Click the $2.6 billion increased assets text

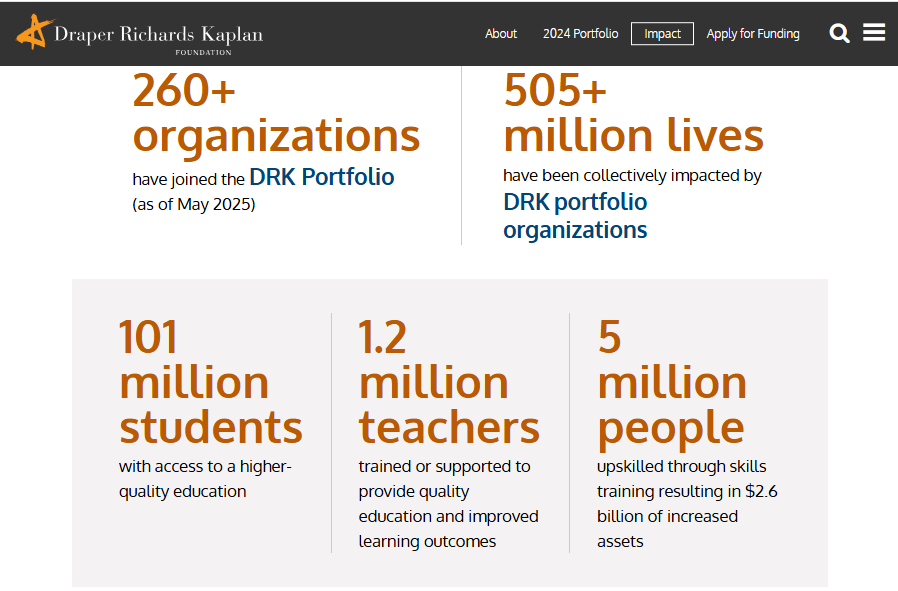click(687, 504)
